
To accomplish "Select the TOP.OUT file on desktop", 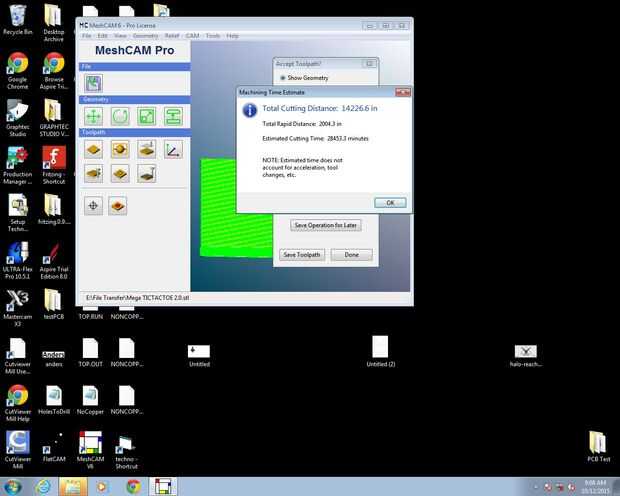I will tap(91, 352).
